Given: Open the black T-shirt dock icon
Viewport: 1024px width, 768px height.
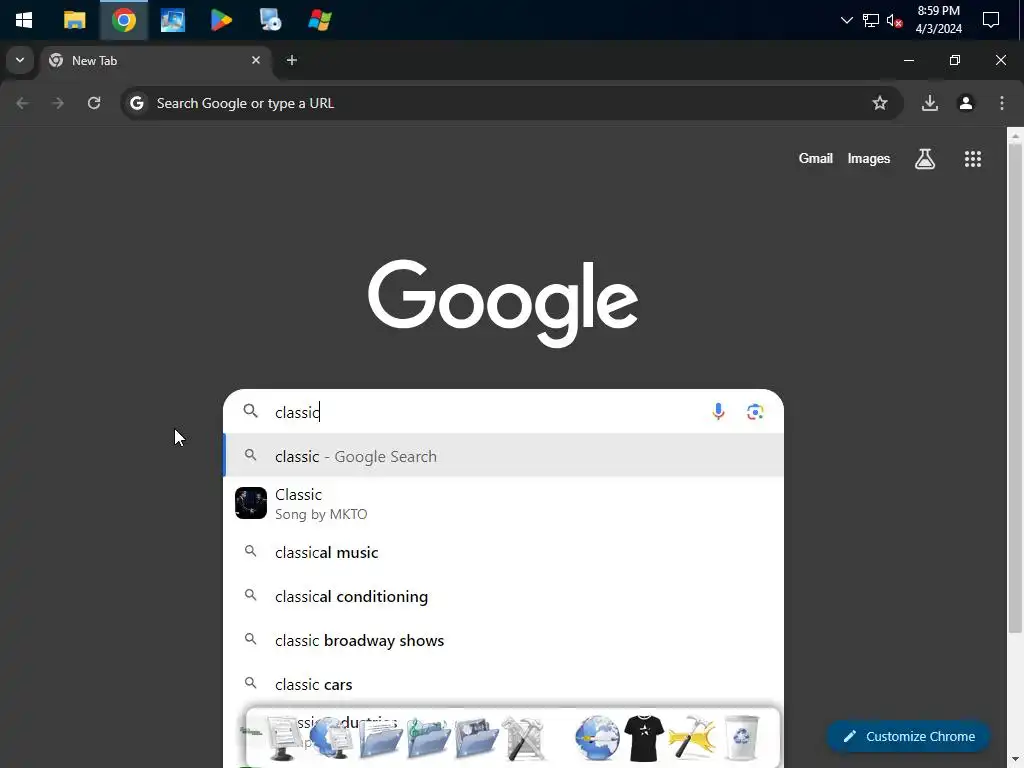Looking at the screenshot, I should pos(644,738).
